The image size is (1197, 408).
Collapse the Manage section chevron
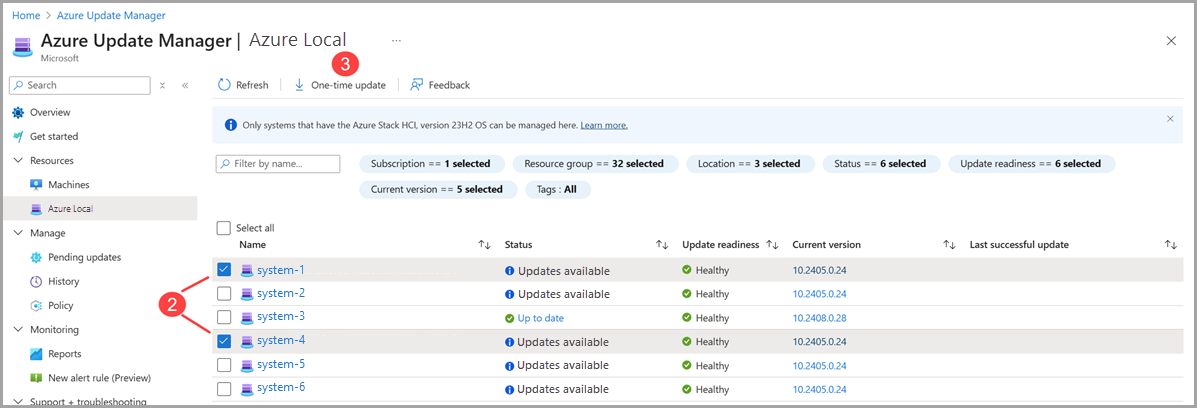coord(18,233)
